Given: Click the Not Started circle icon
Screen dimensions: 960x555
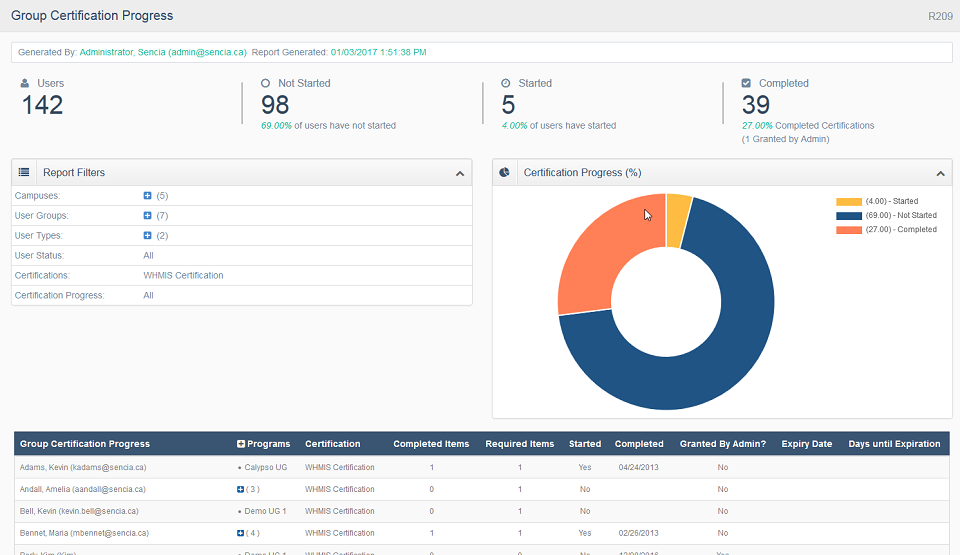Looking at the screenshot, I should (265, 83).
